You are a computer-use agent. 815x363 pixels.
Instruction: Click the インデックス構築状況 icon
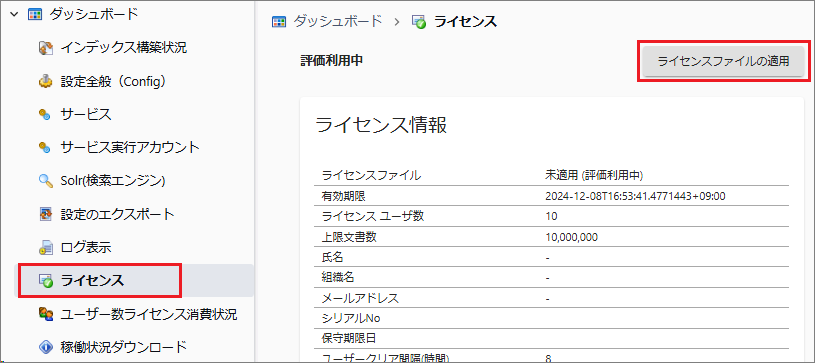click(46, 48)
